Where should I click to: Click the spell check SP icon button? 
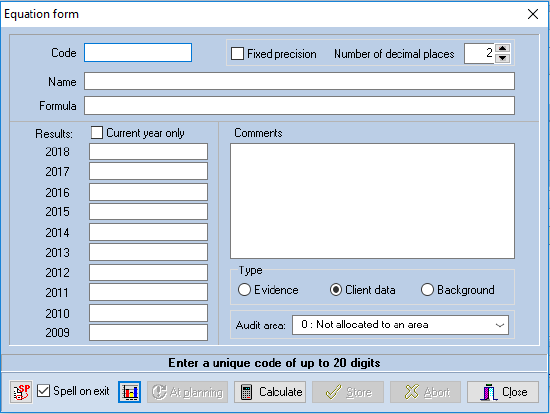[x=21, y=392]
